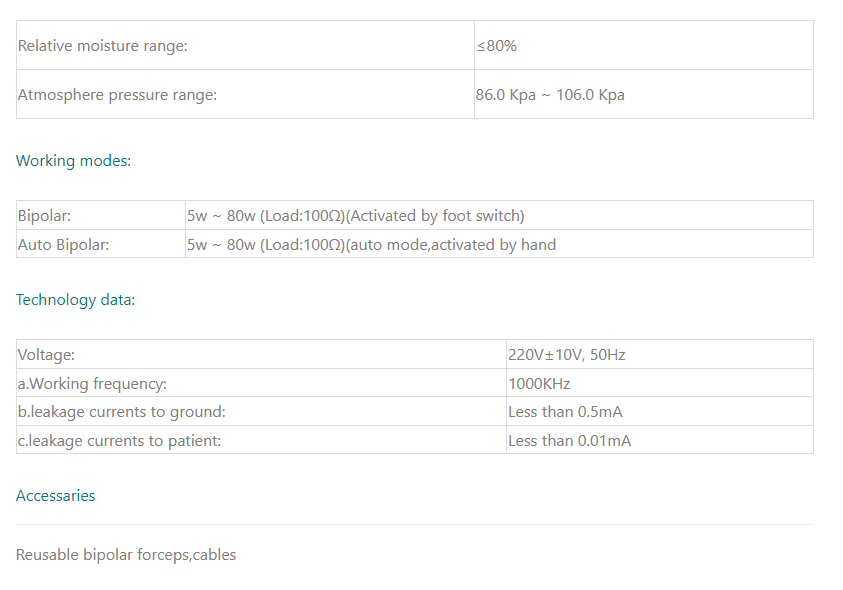This screenshot has height=590, width=843.
Task: Select "b.leakage currents to ground:" label
Action: click(122, 412)
